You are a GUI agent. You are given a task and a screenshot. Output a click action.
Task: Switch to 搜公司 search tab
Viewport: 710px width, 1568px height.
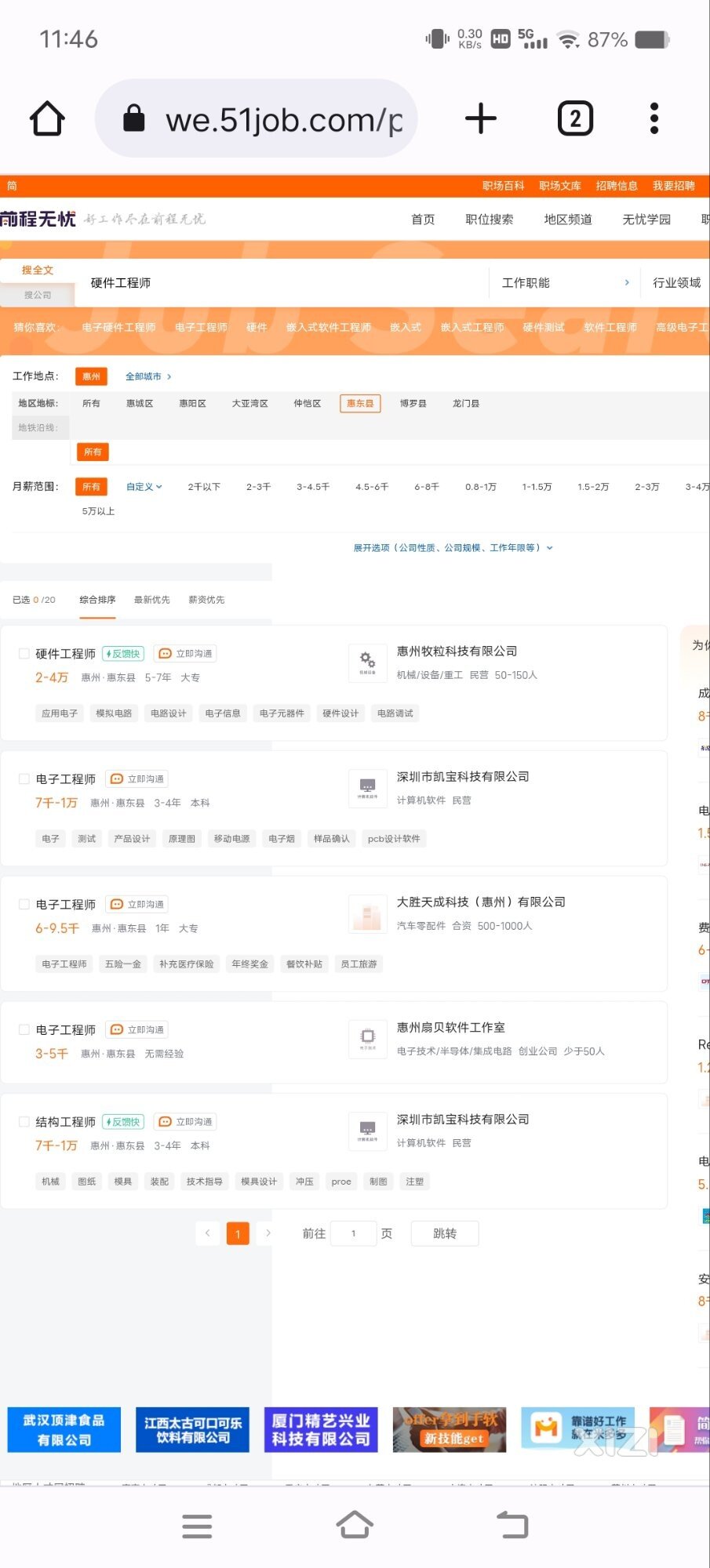38,295
